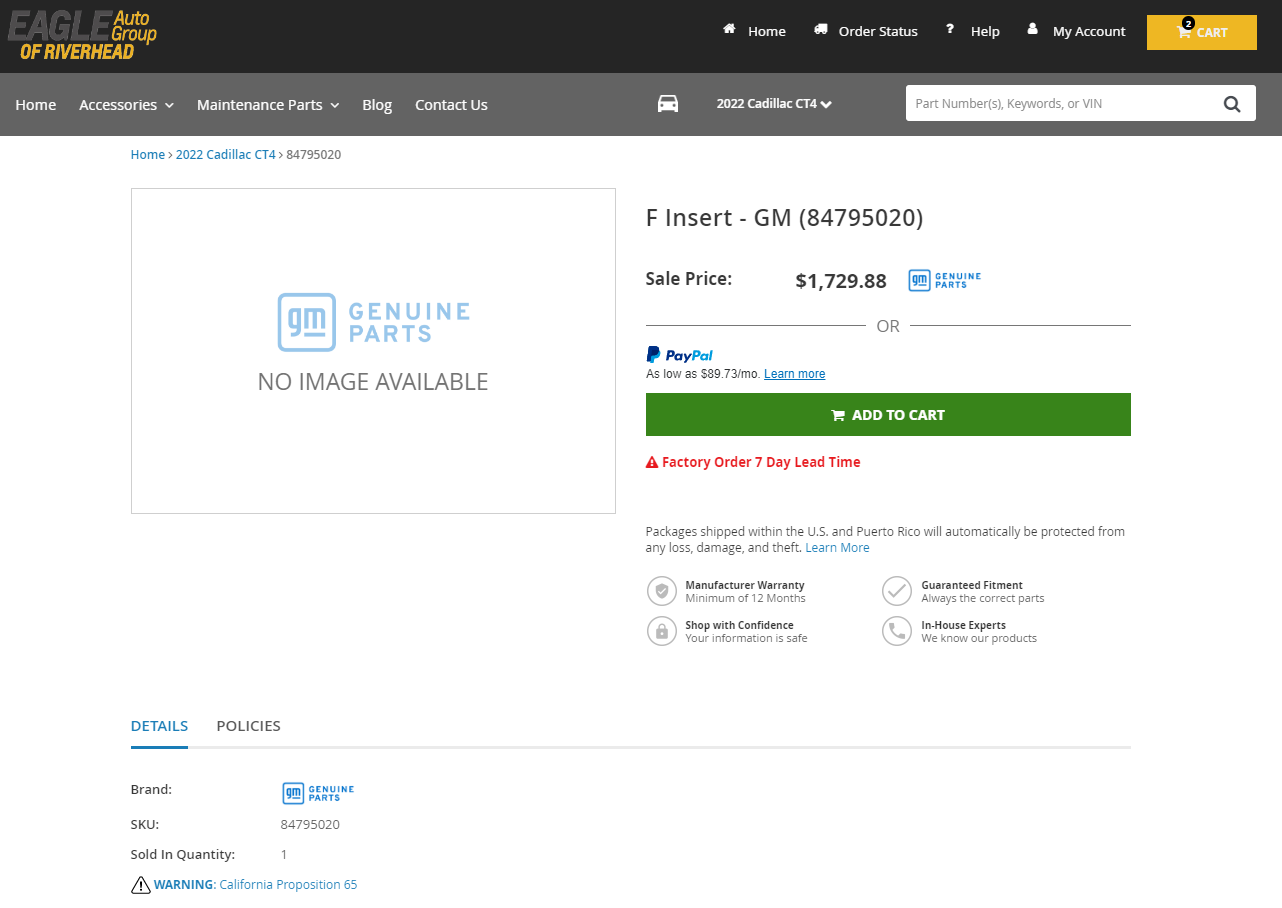The height and width of the screenshot is (908, 1282).
Task: Click the California Proposition 65 warning triangle icon
Action: (140, 885)
